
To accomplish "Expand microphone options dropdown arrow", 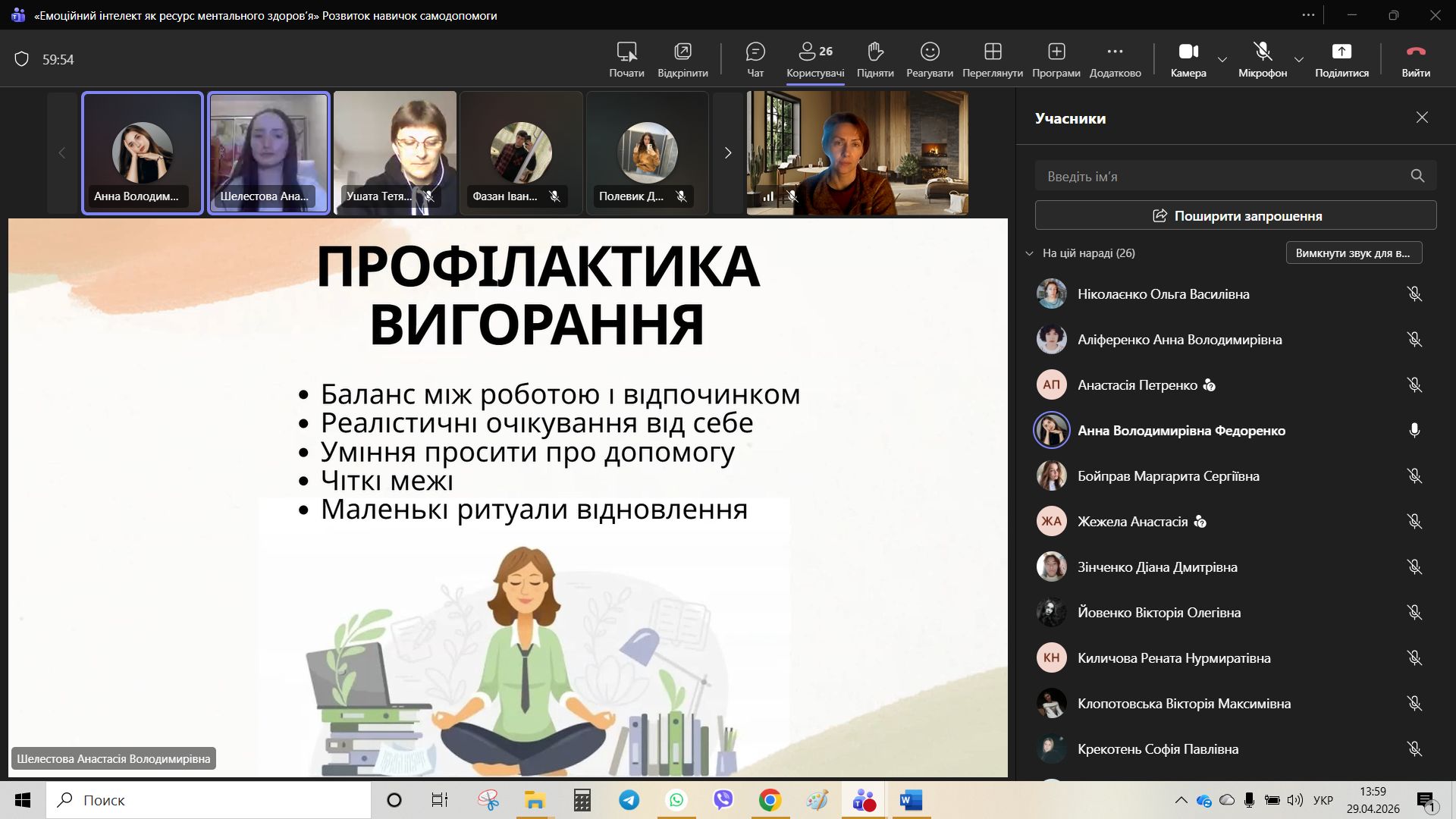I will 1299,59.
